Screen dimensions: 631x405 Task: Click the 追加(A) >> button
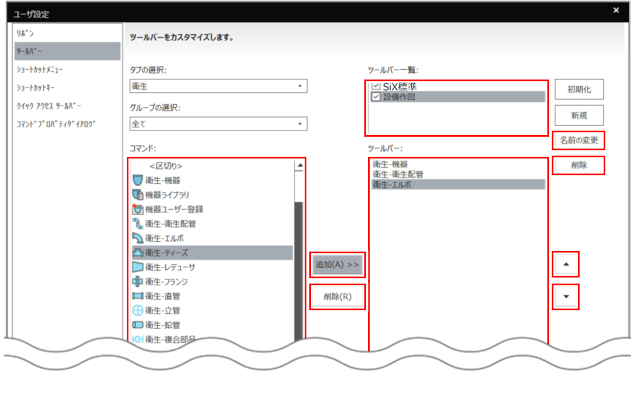(337, 264)
